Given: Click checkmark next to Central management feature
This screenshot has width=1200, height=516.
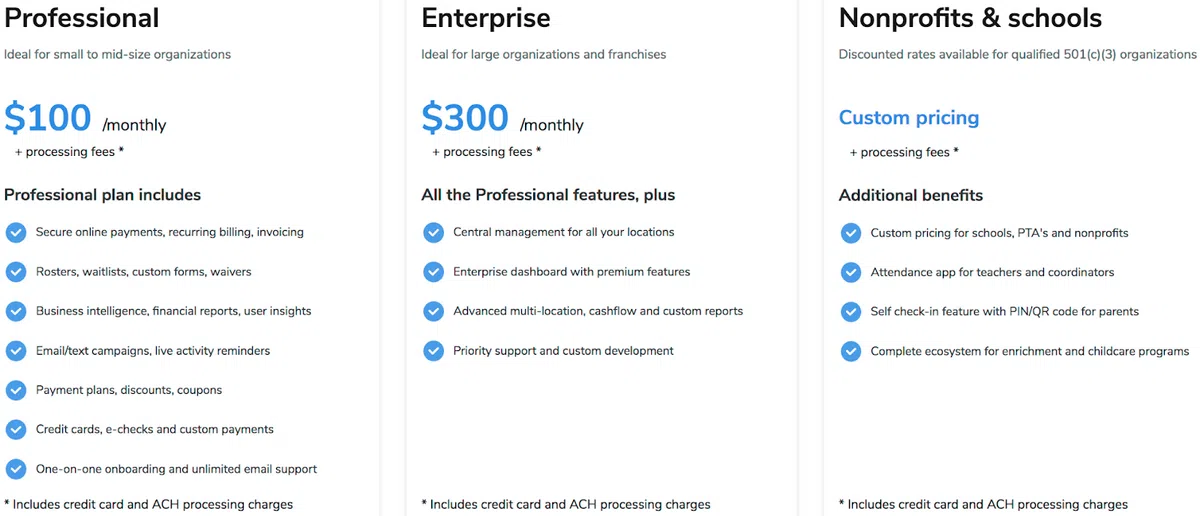Looking at the screenshot, I should coord(433,232).
